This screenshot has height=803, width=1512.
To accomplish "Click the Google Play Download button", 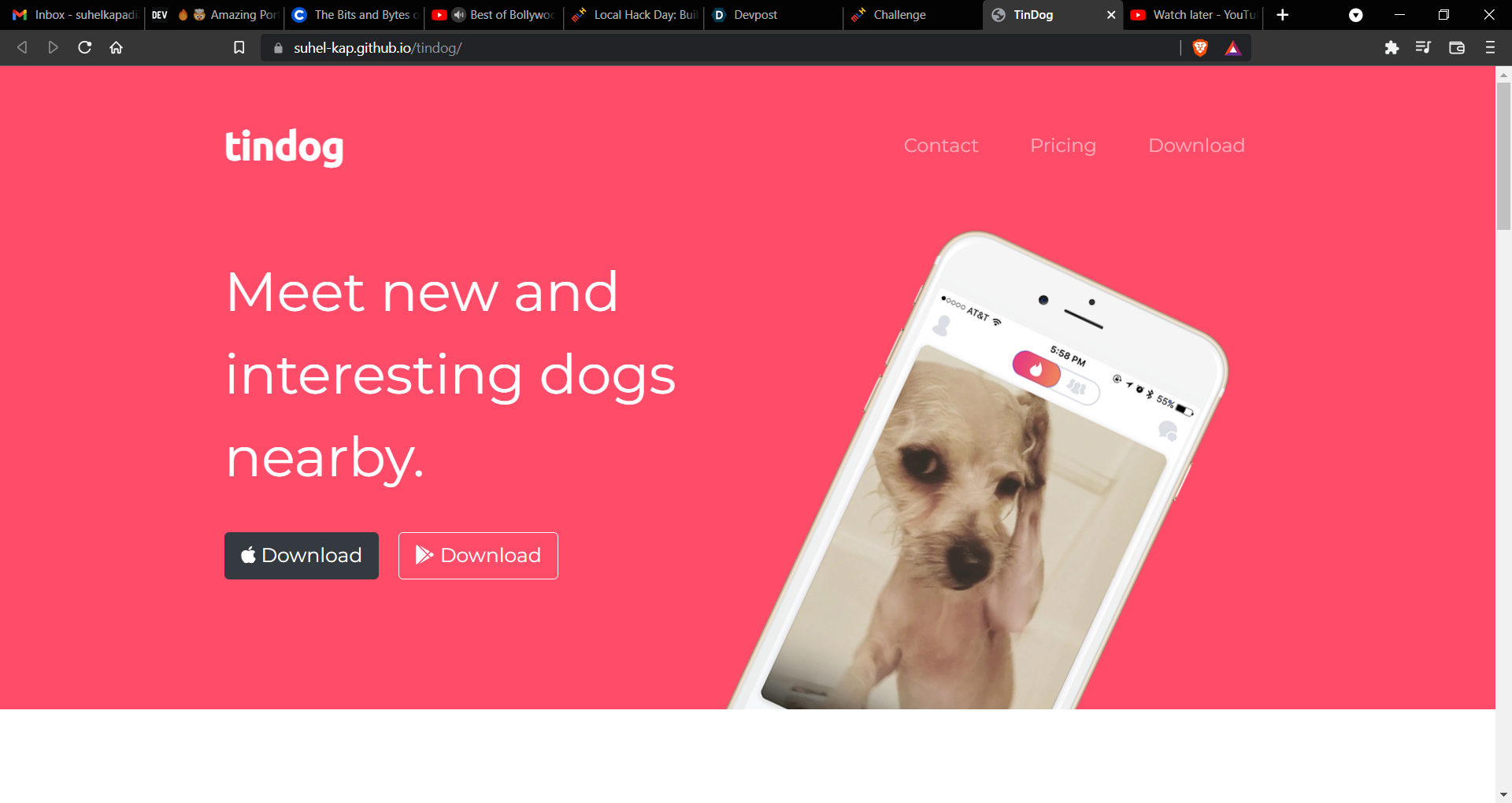I will pyautogui.click(x=478, y=556).
